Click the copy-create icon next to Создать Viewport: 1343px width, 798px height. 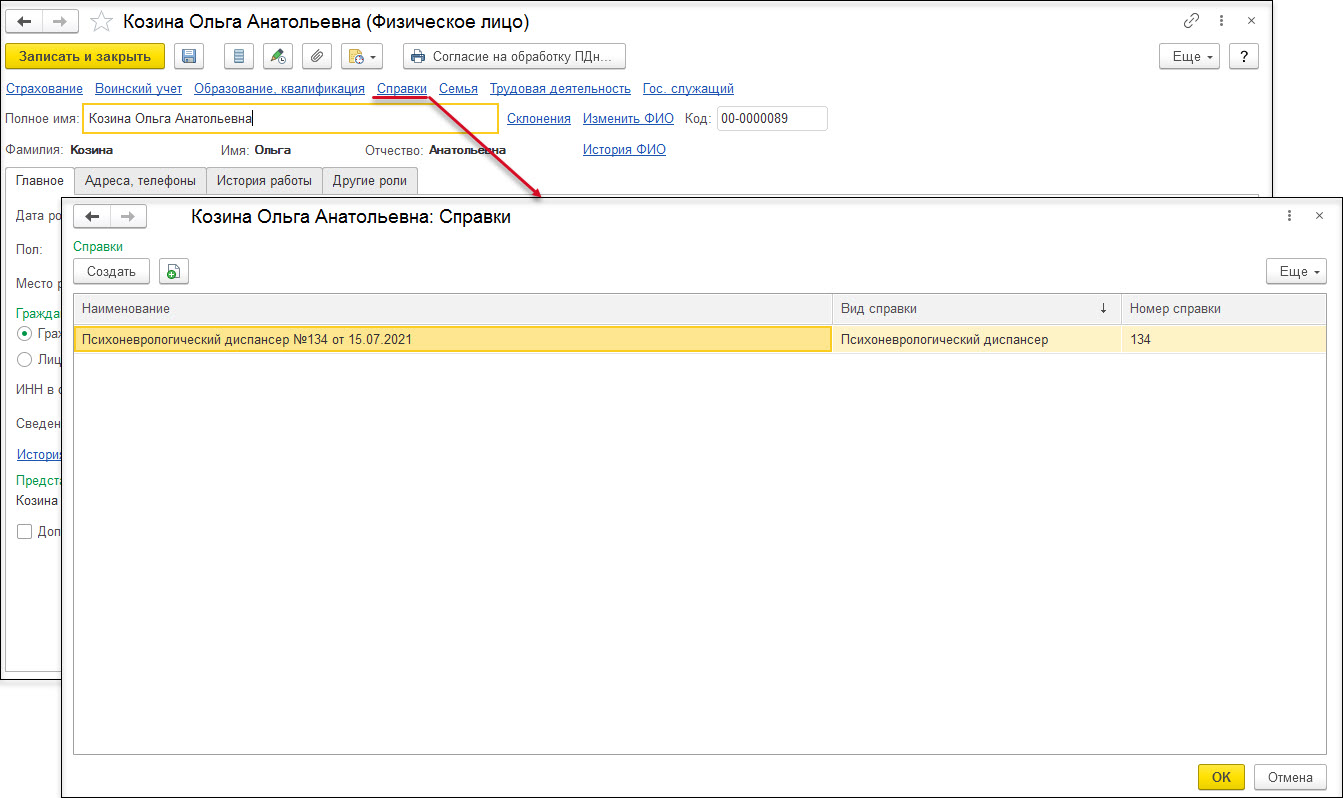coord(174,271)
